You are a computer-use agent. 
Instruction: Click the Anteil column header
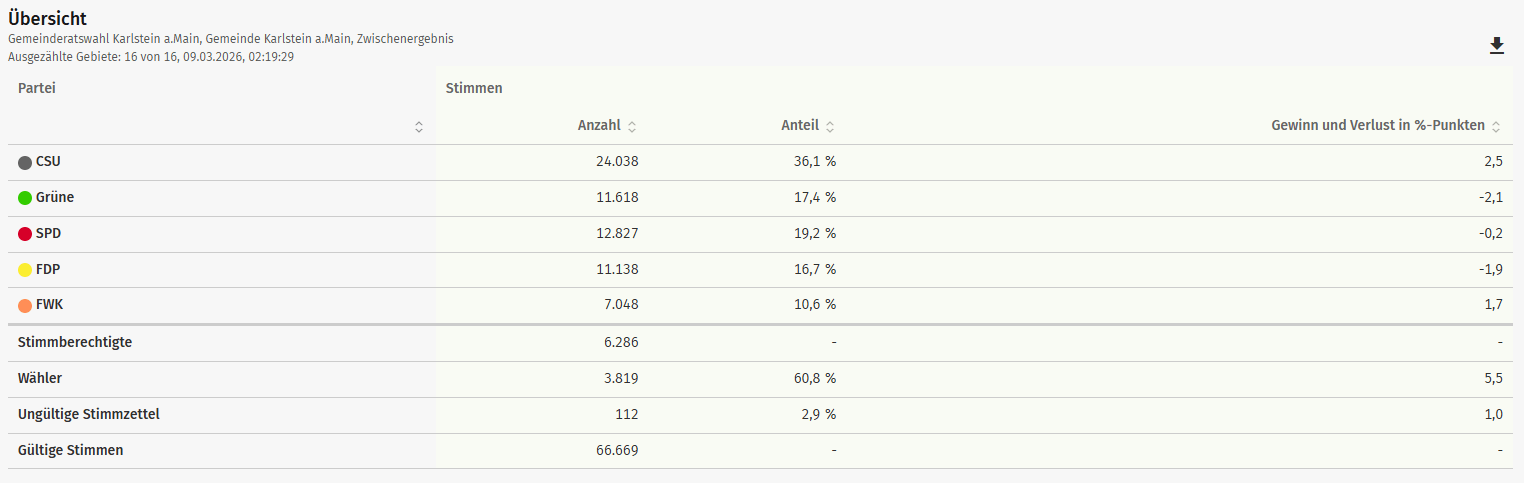click(x=799, y=126)
